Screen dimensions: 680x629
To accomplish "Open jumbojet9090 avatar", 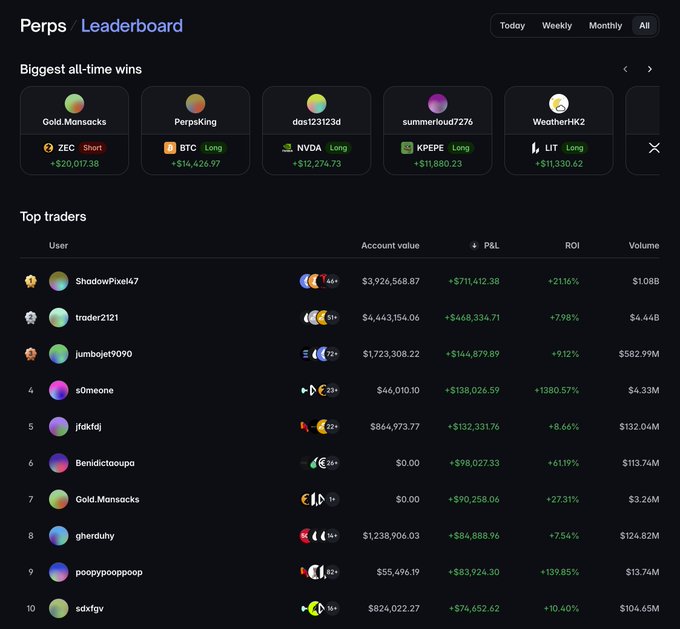I will pos(59,354).
